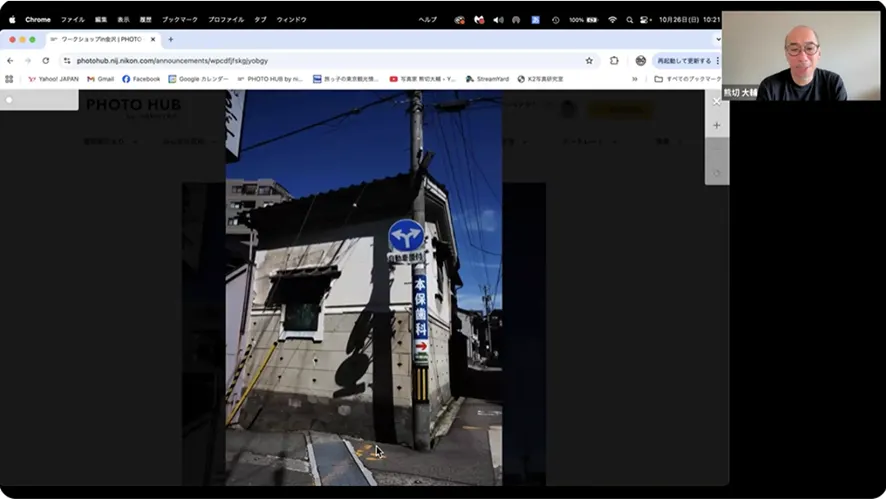Click the address bar URL field
Screen dimensions: 886x499
(300, 60)
